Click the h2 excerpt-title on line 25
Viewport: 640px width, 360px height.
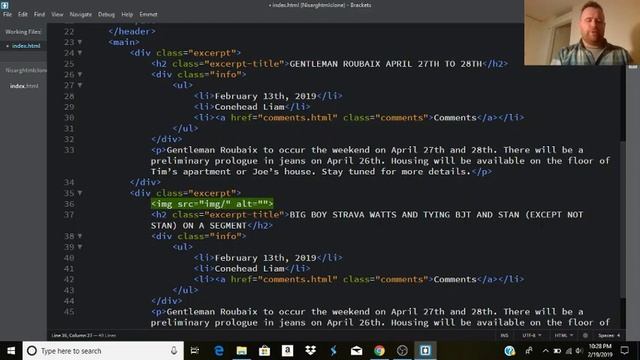click(329, 64)
